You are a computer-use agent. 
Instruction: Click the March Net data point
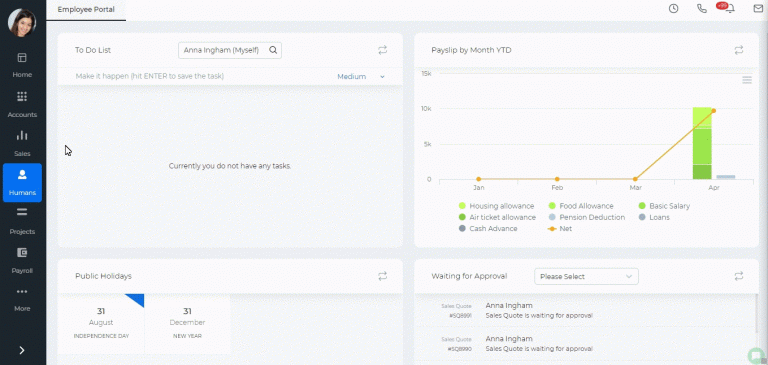pos(635,179)
